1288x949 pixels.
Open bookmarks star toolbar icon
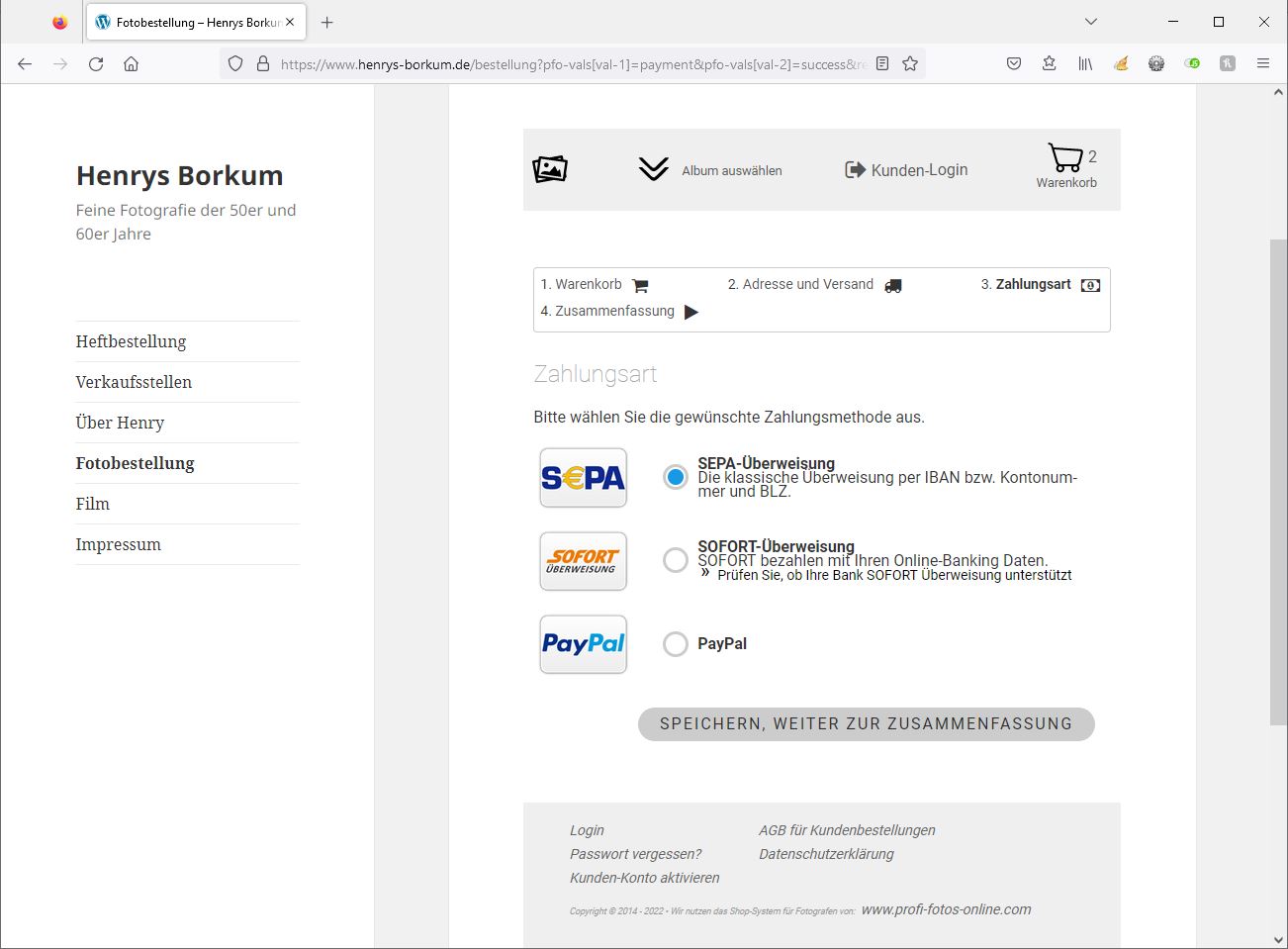pyautogui.click(x=1050, y=63)
